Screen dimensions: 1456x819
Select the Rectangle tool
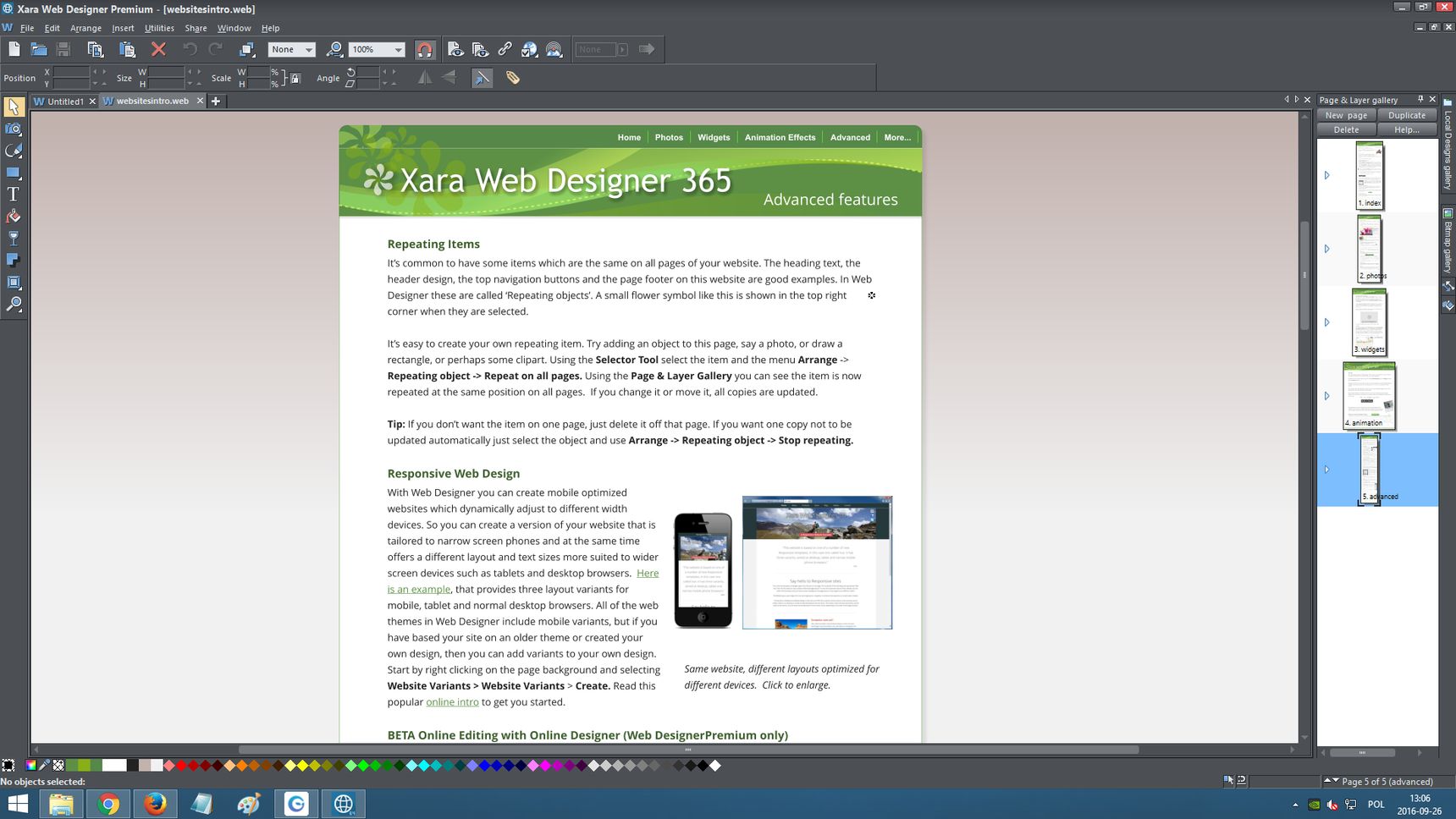click(14, 173)
